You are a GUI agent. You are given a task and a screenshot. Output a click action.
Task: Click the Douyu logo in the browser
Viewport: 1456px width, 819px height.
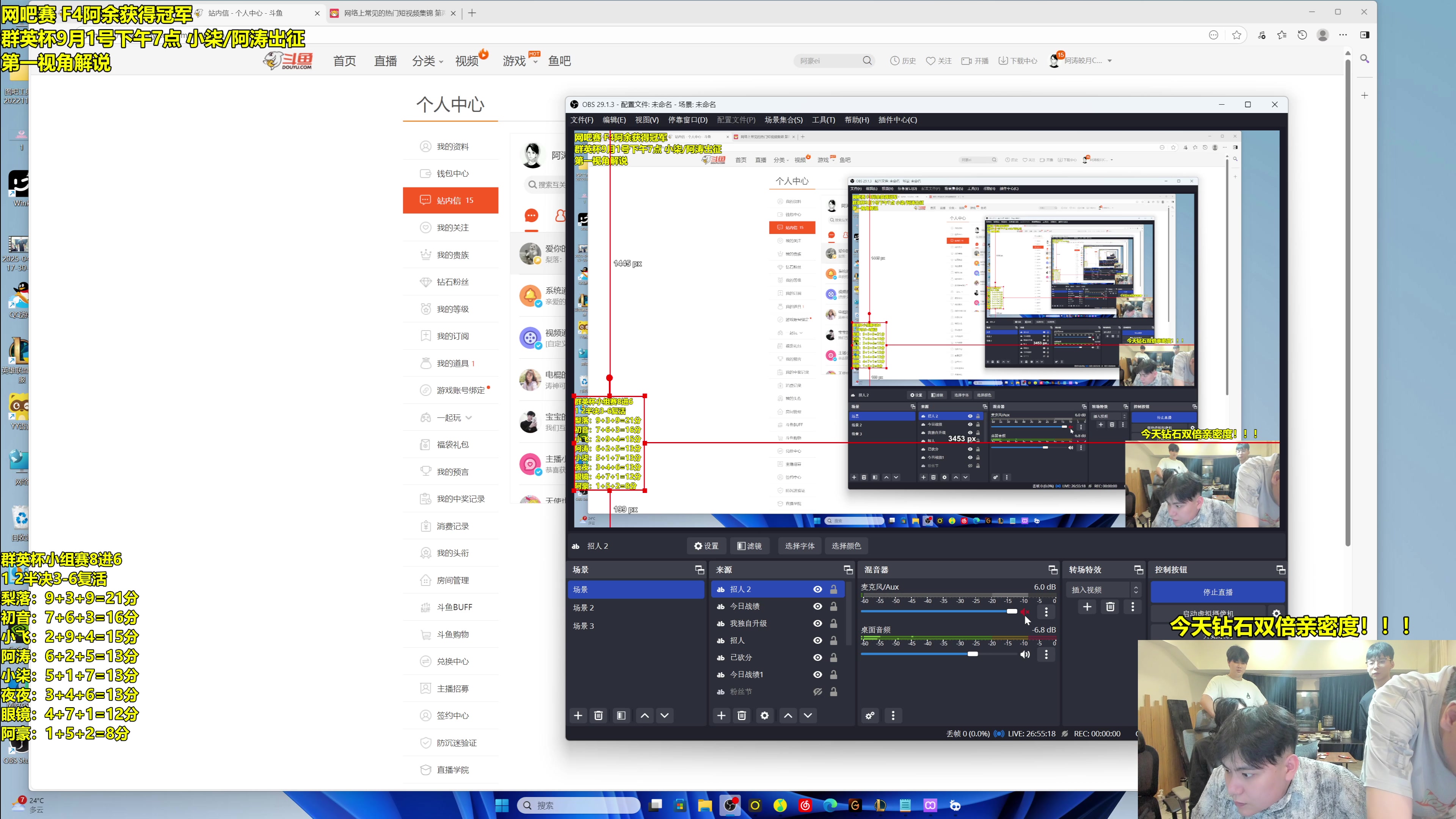[x=288, y=61]
